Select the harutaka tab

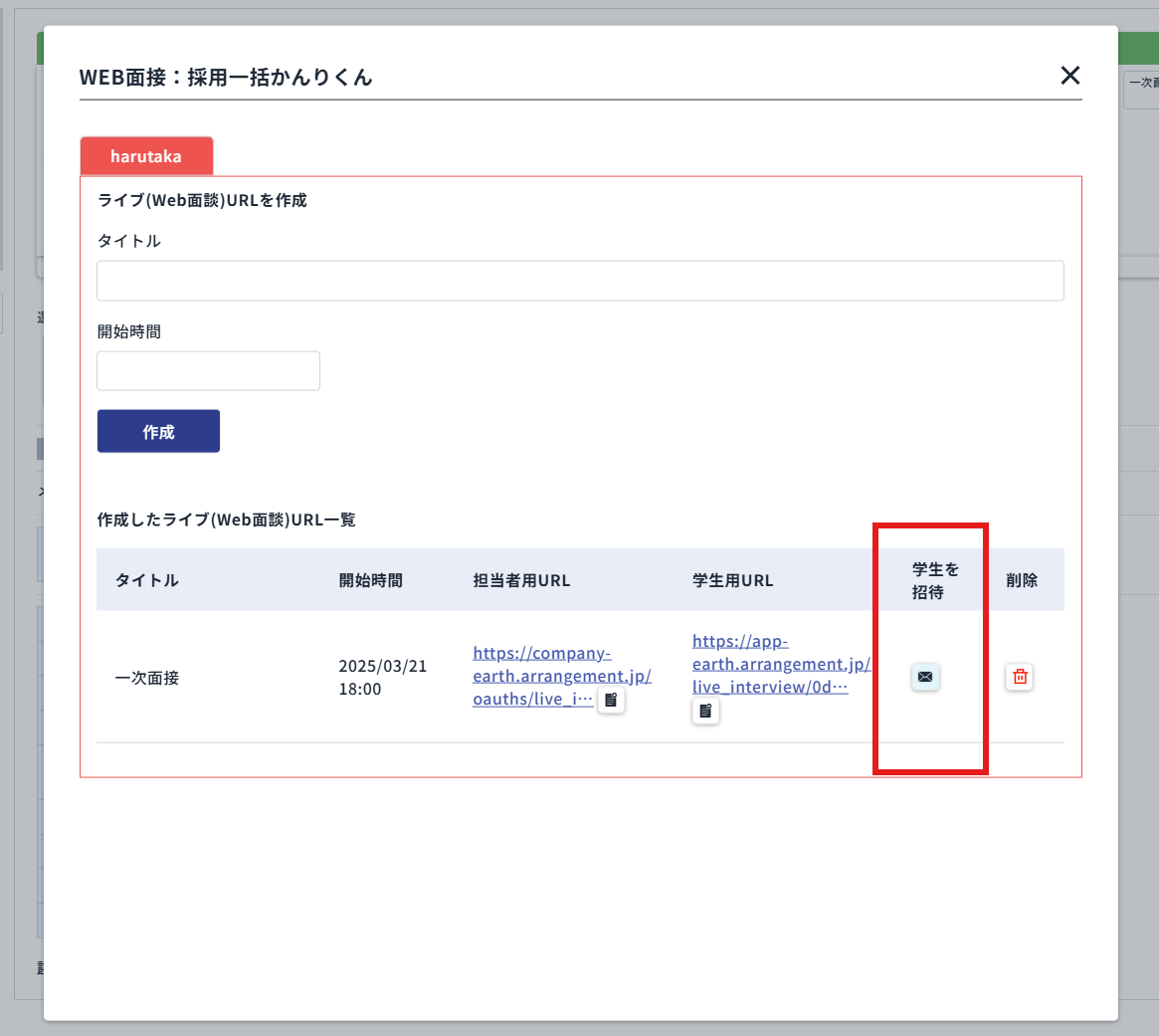pos(146,156)
